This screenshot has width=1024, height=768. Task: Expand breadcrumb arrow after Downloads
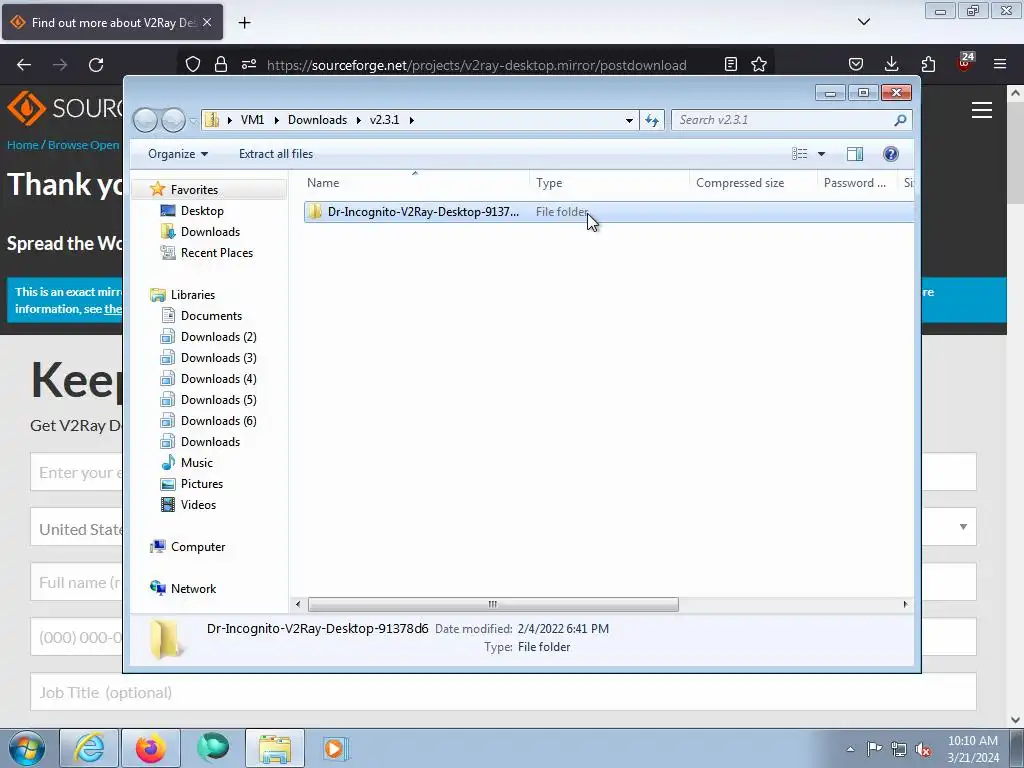tap(359, 120)
